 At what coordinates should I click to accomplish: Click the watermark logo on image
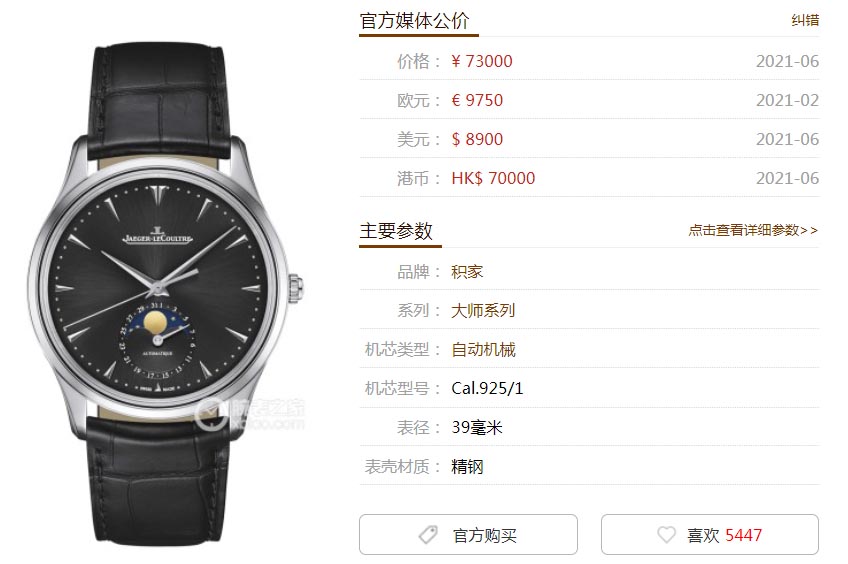pos(249,415)
